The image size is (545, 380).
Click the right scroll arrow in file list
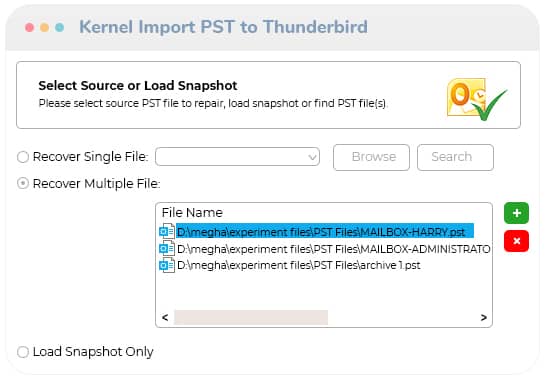483,317
